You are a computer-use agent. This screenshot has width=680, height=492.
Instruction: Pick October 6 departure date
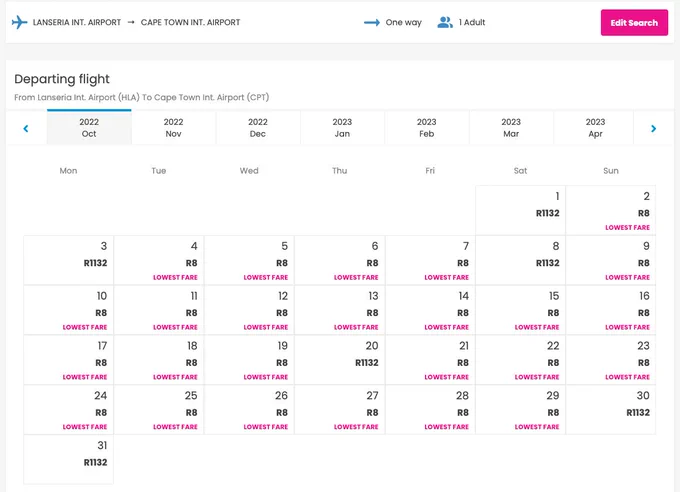[340, 260]
